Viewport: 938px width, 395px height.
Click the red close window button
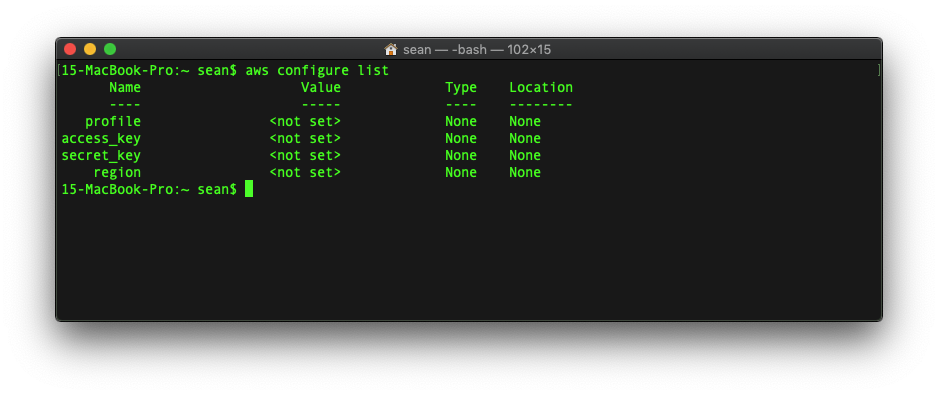point(70,49)
